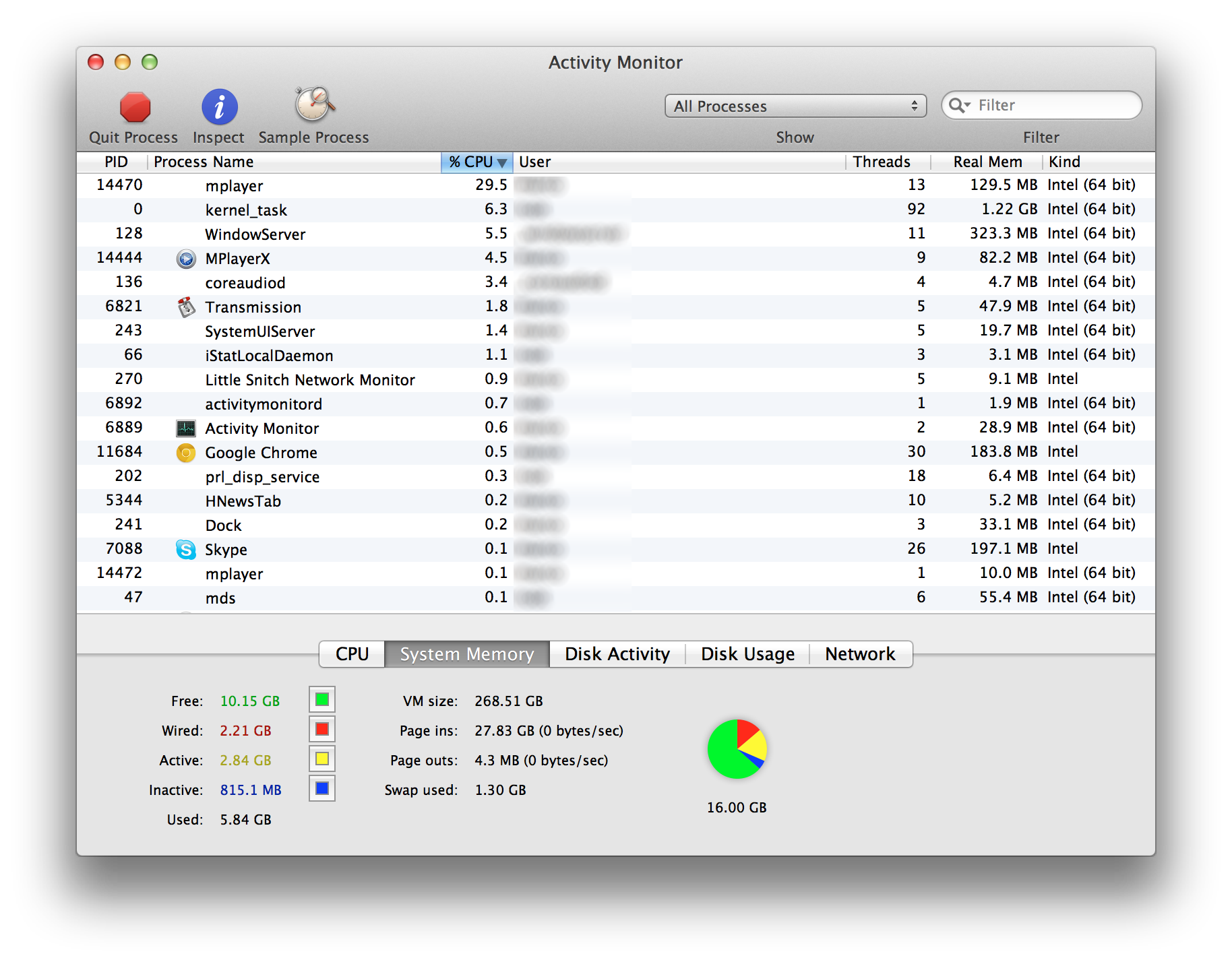1232x962 pixels.
Task: Click the Transmission app icon in list
Action: [x=186, y=307]
